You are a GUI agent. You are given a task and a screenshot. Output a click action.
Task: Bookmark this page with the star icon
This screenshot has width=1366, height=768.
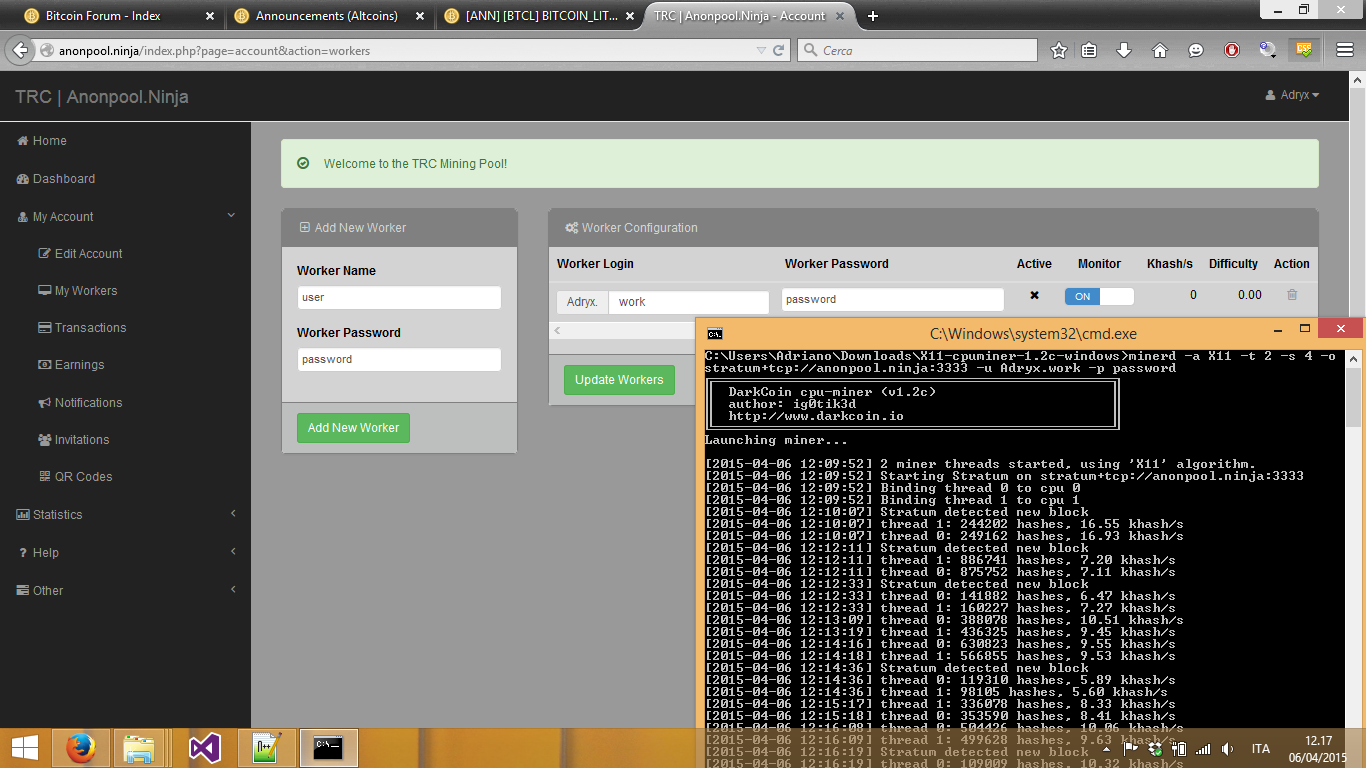point(1059,50)
